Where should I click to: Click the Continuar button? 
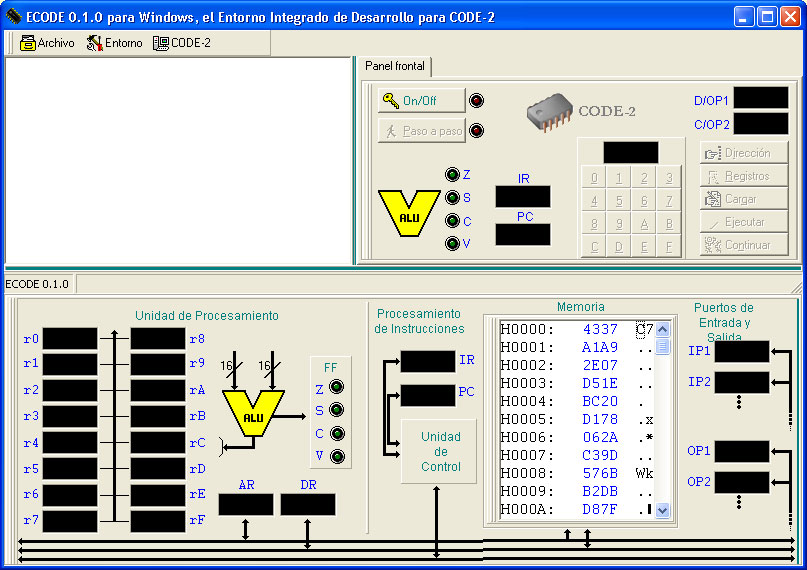coord(744,245)
